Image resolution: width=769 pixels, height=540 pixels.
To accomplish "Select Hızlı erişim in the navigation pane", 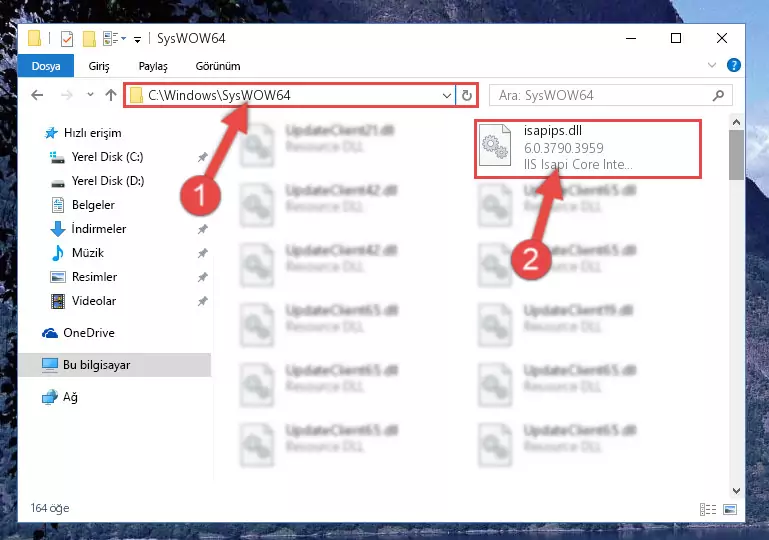I will pos(93,133).
